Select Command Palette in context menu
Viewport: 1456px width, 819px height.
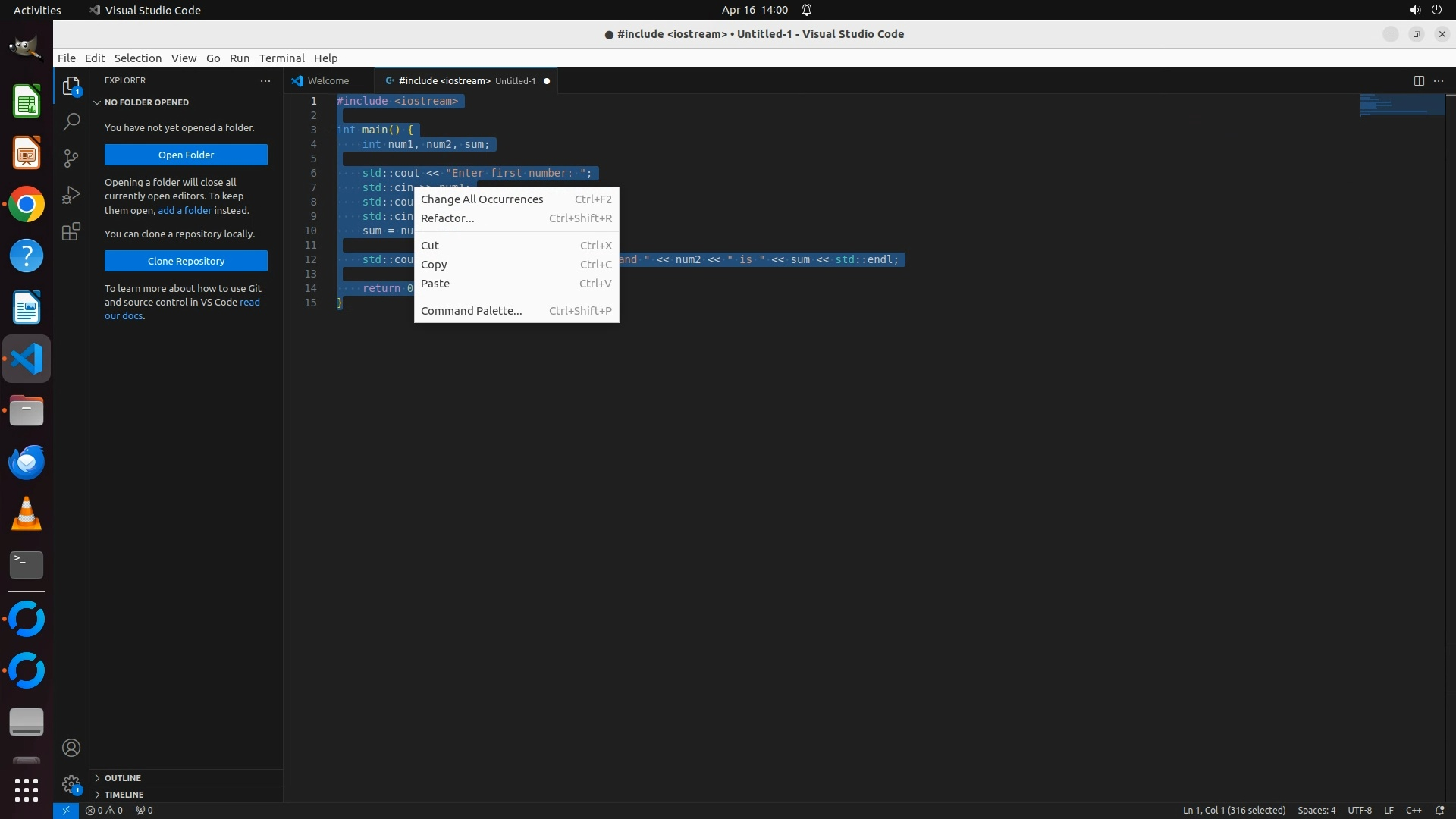[471, 311]
